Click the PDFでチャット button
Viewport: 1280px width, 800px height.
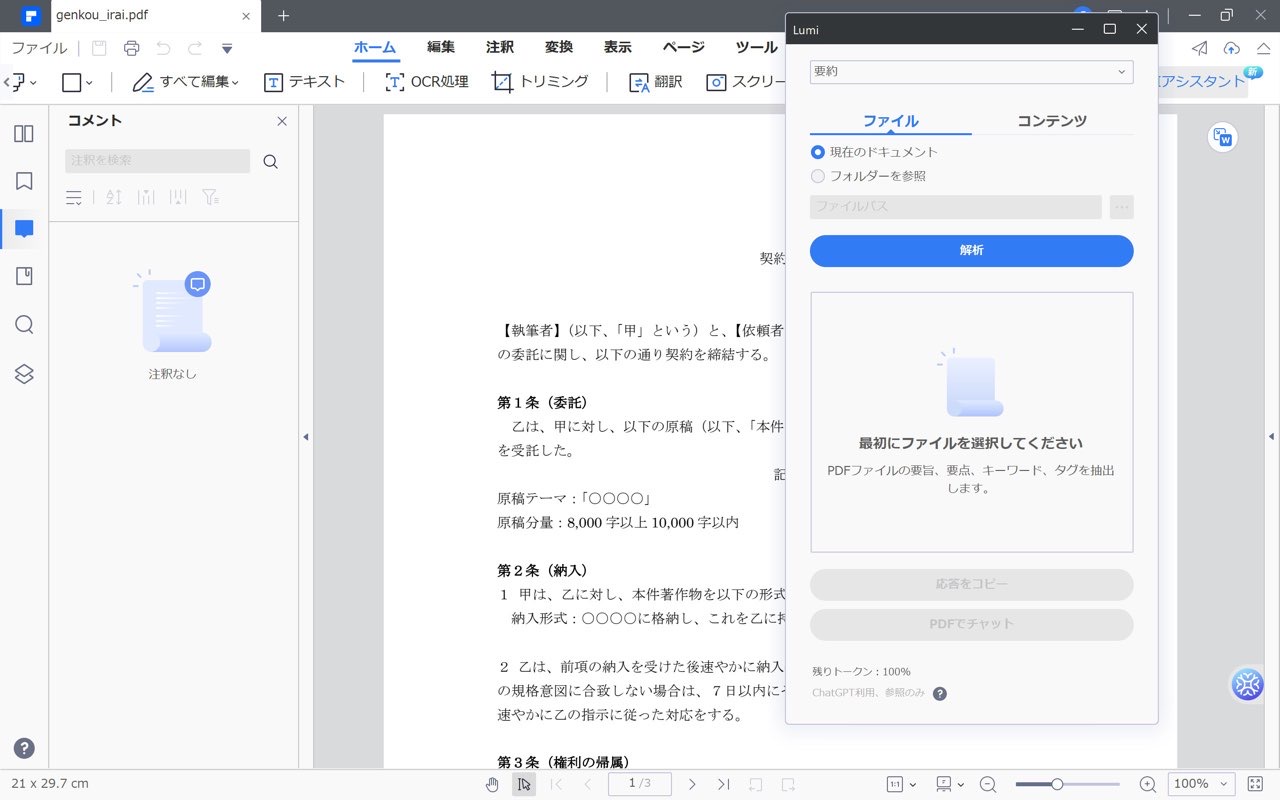coord(970,624)
